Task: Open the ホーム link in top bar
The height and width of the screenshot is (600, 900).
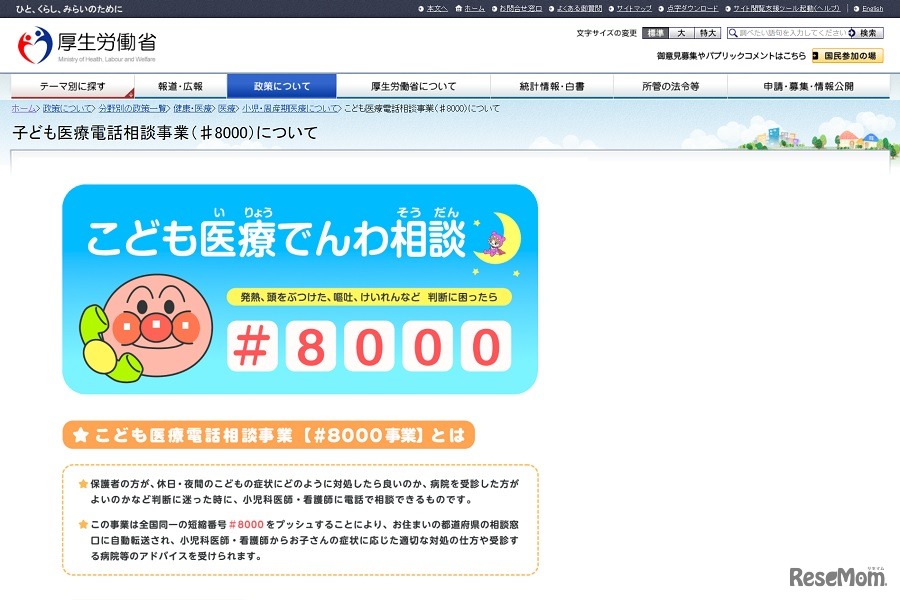Action: [x=474, y=9]
